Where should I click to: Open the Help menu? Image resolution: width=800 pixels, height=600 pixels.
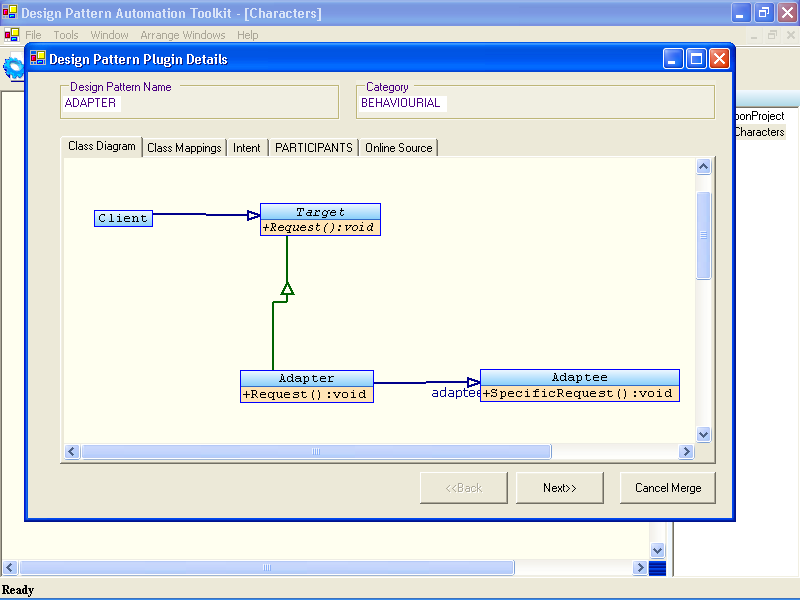point(247,35)
